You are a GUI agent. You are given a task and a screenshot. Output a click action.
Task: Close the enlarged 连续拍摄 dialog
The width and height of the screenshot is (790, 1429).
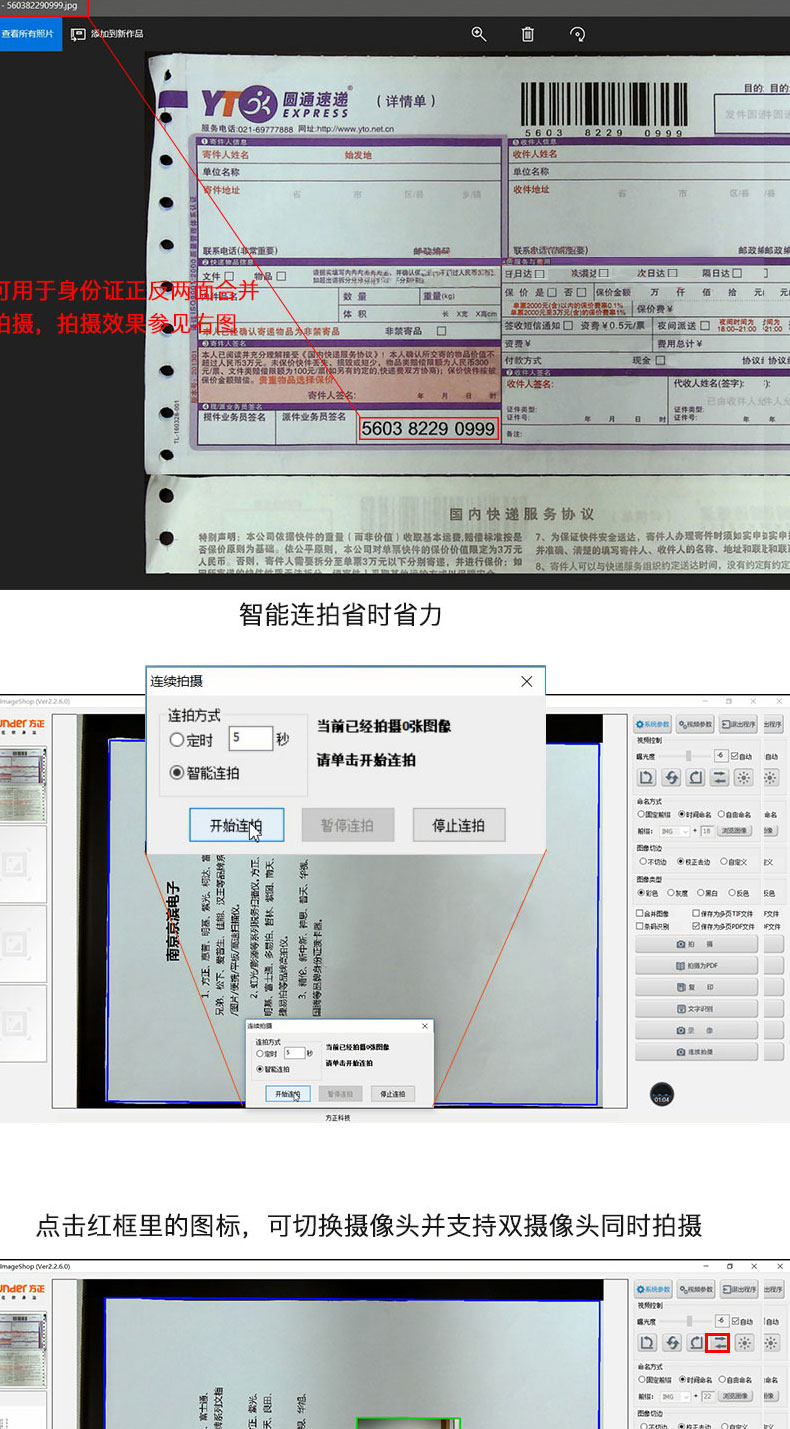527,681
